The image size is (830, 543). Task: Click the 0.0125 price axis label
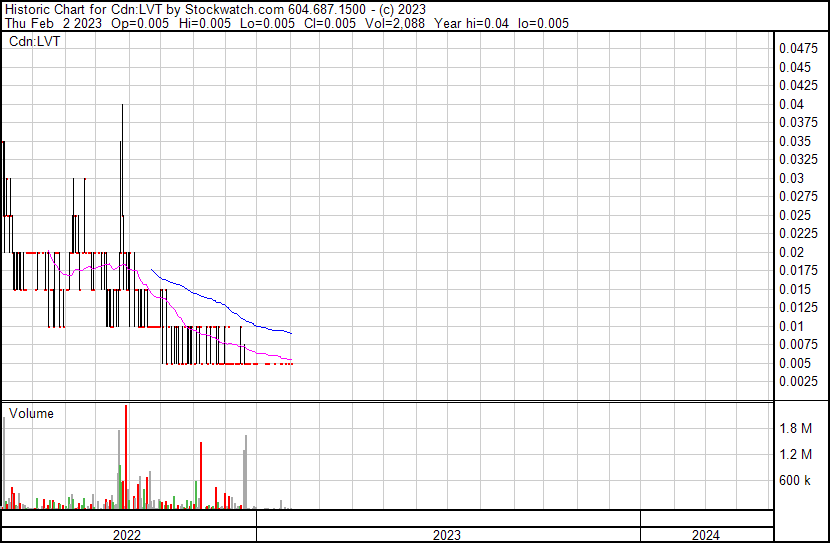[798, 307]
